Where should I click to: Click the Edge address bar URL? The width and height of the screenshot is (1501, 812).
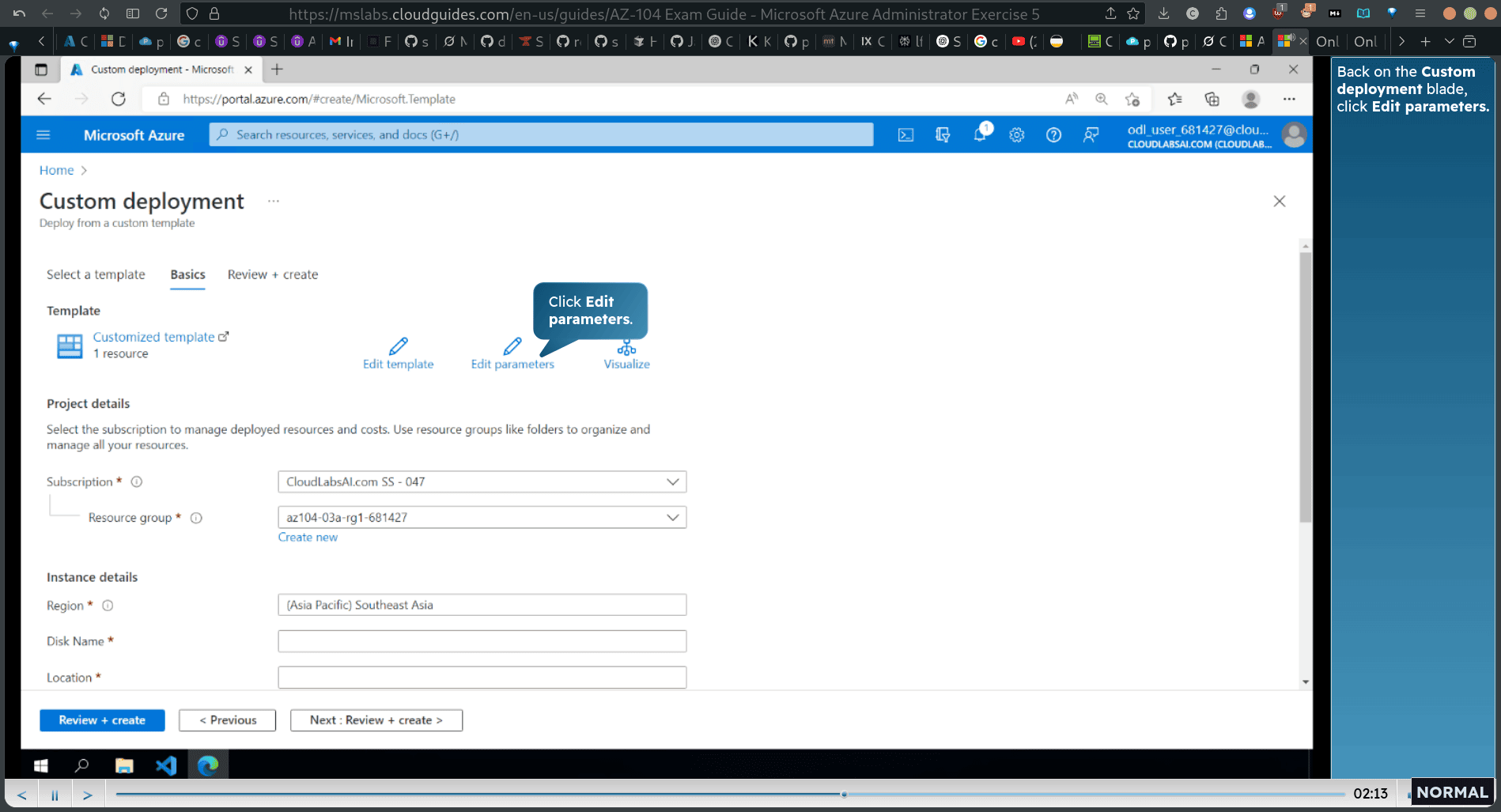tap(319, 99)
